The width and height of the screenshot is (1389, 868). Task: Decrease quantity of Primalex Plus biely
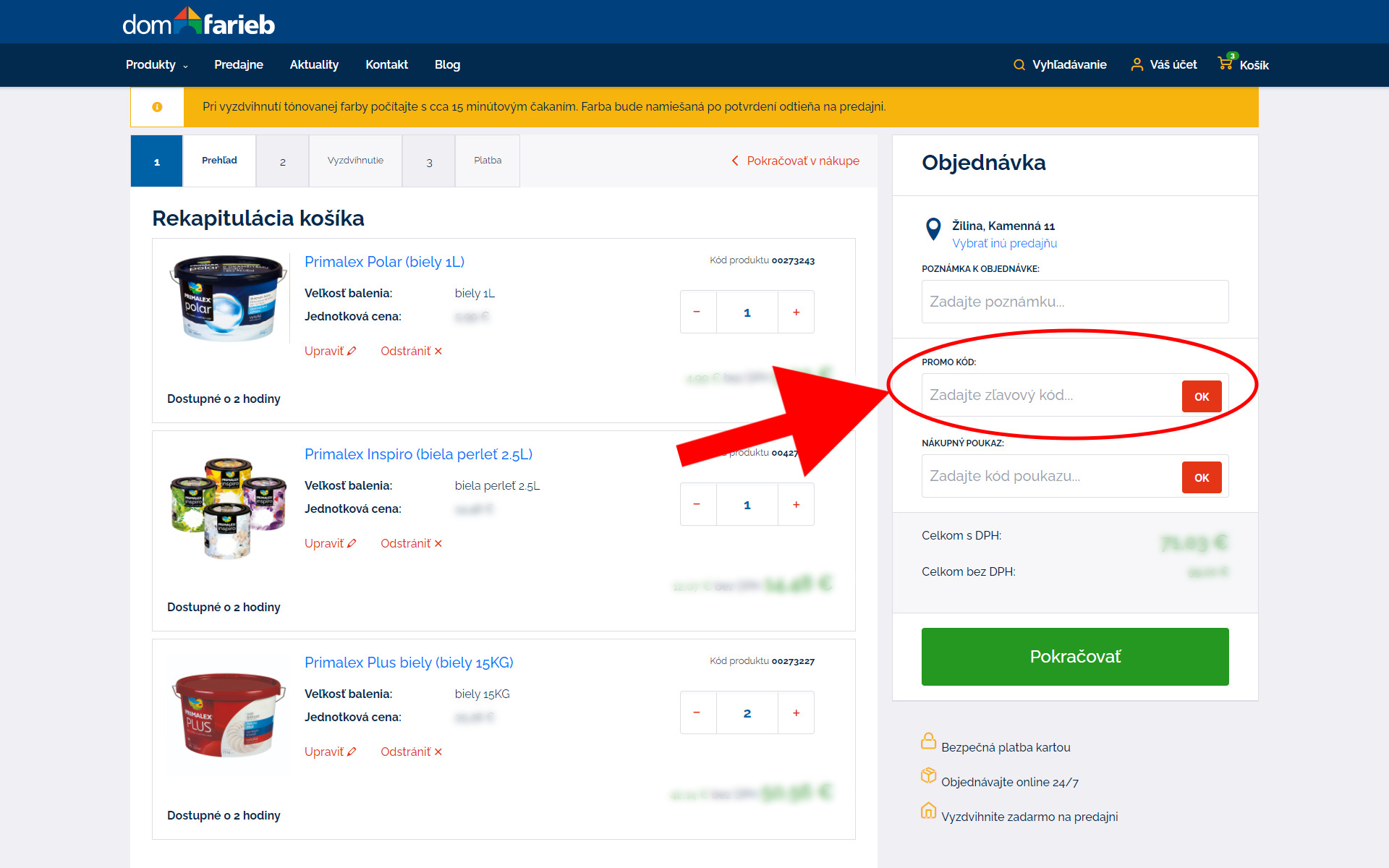(x=697, y=712)
